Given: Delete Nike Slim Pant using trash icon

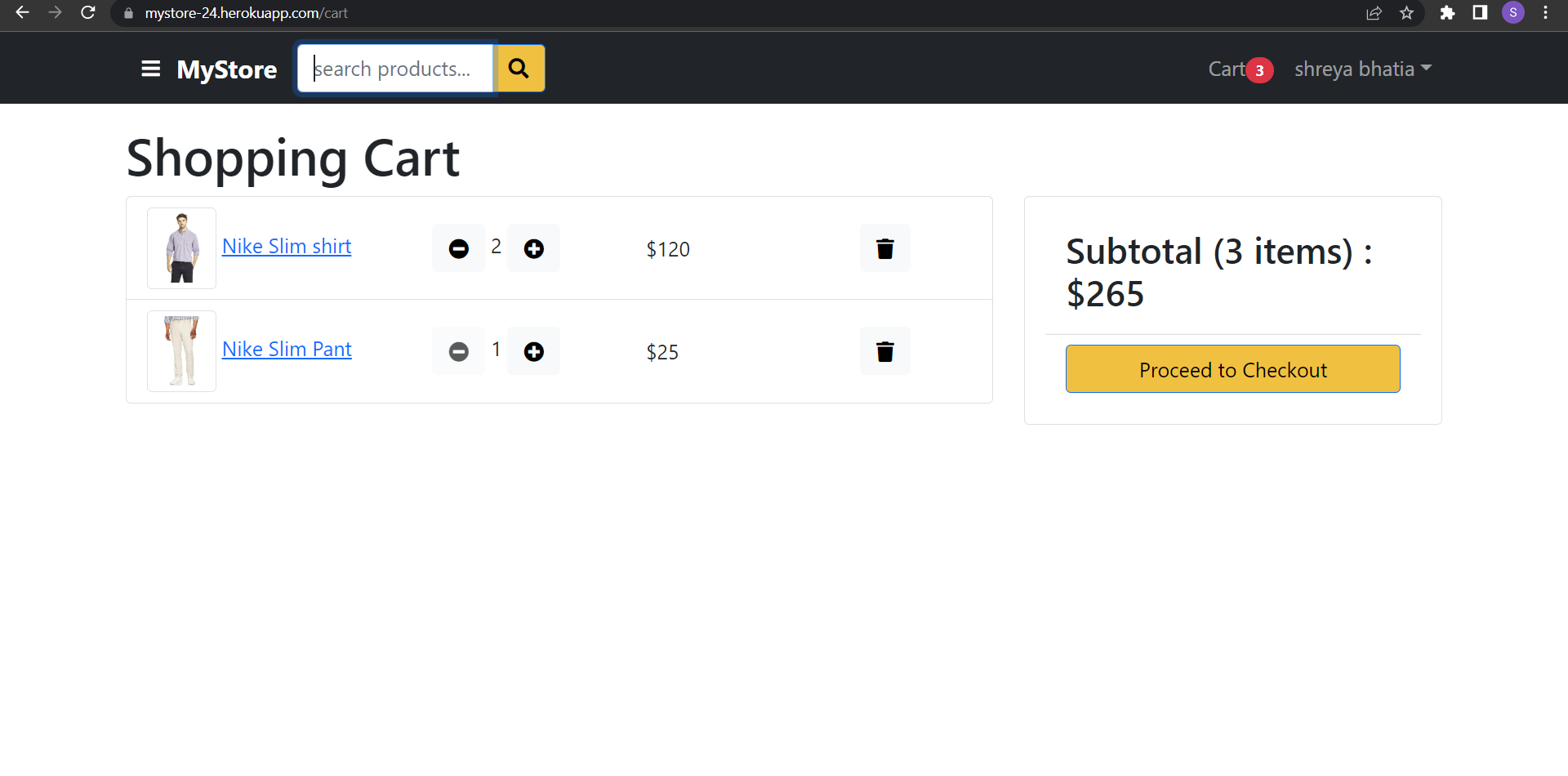Looking at the screenshot, I should [884, 351].
